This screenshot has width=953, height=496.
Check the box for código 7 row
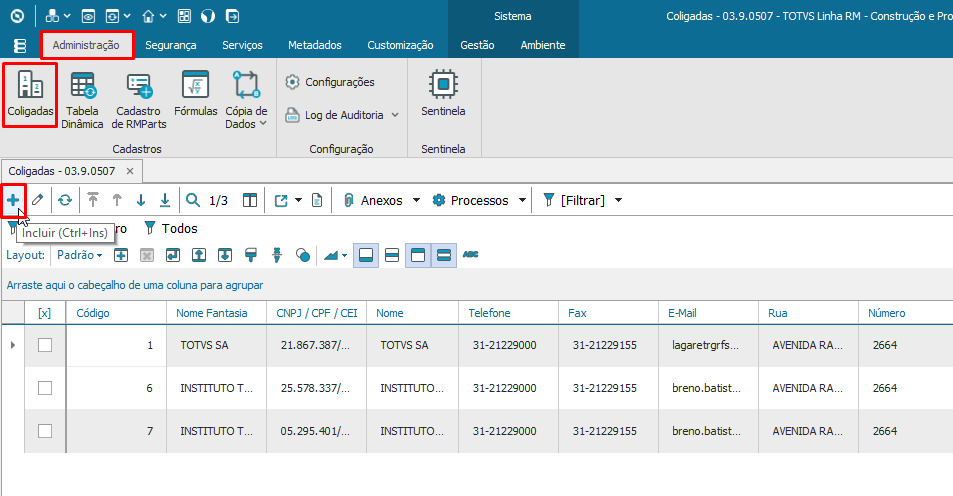45,431
